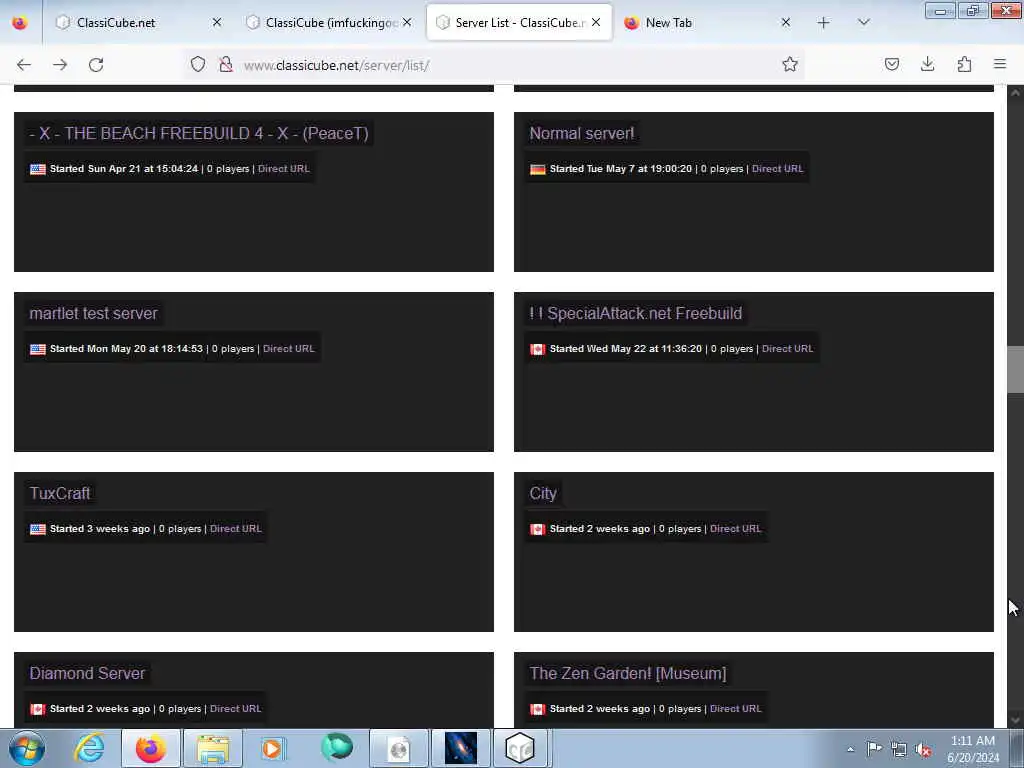This screenshot has width=1024, height=768.
Task: Open the Extensions puzzle icon
Action: (964, 64)
